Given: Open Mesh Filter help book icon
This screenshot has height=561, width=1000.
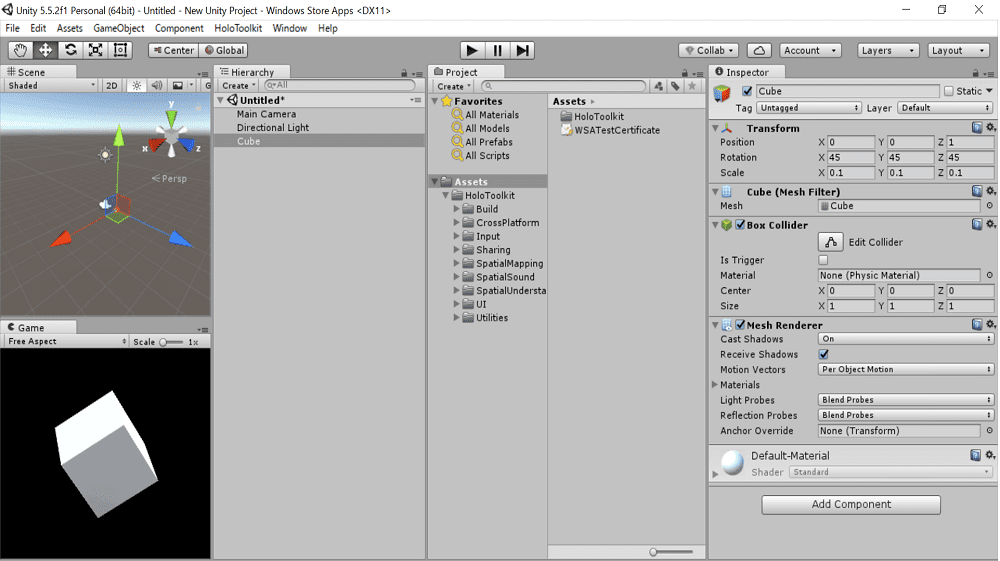Looking at the screenshot, I should point(977,191).
